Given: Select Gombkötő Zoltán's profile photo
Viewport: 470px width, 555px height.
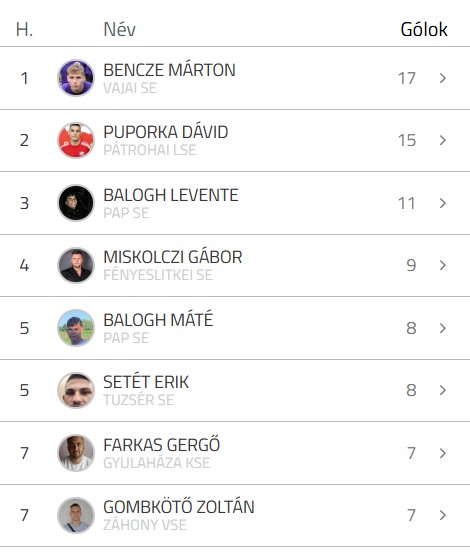Looking at the screenshot, I should 76,515.
